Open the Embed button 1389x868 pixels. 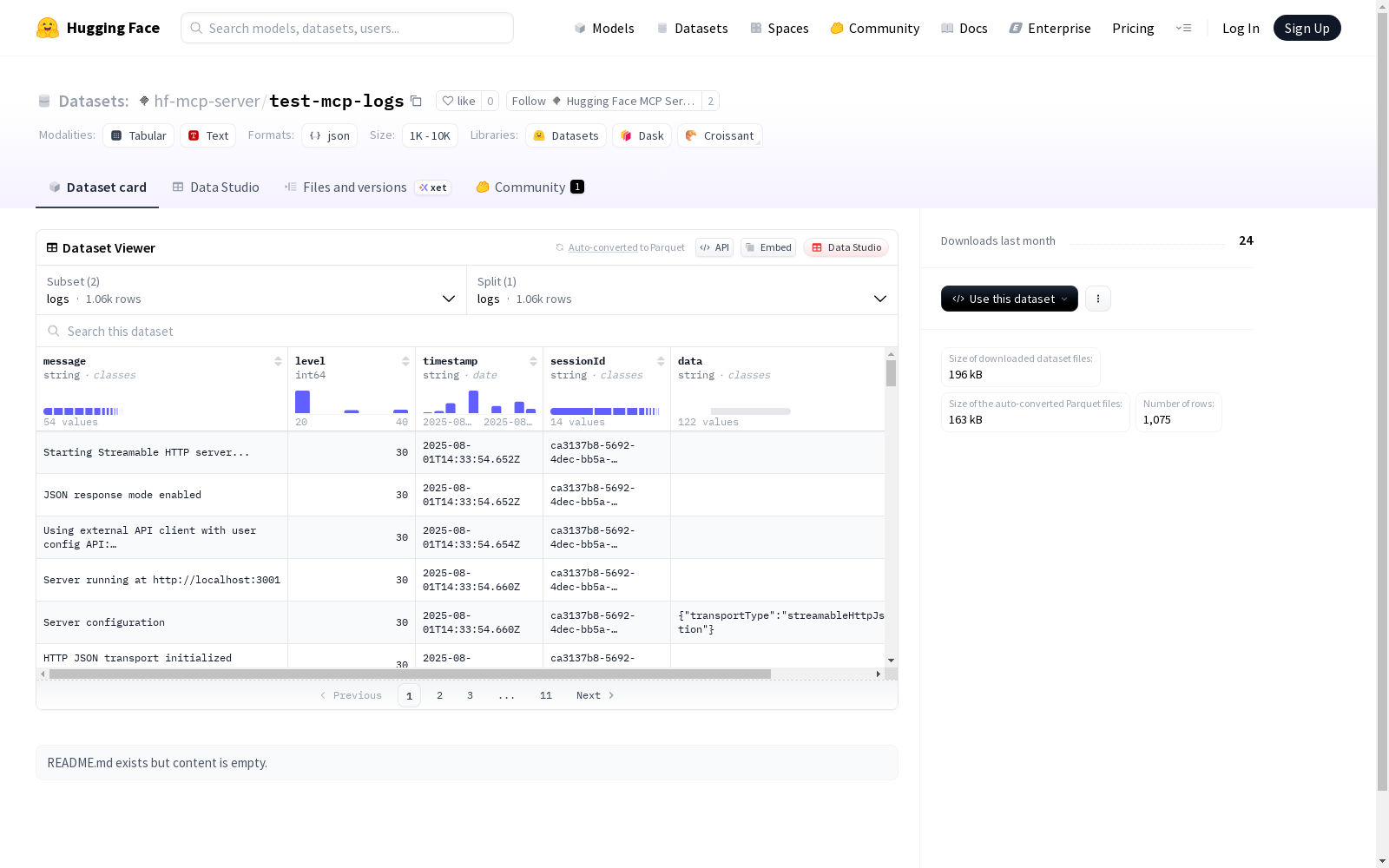click(768, 247)
